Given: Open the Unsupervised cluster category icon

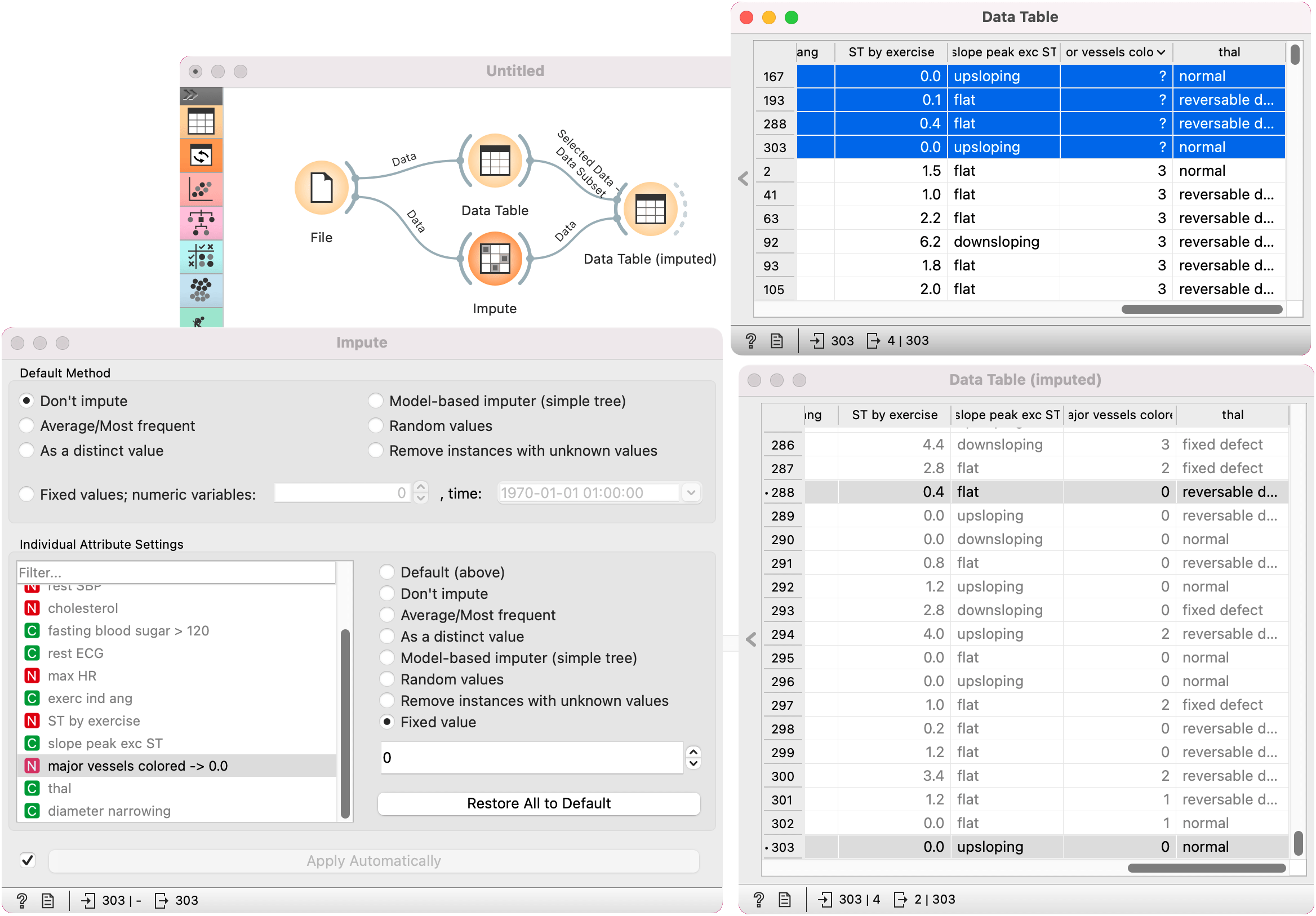Looking at the screenshot, I should 201,290.
